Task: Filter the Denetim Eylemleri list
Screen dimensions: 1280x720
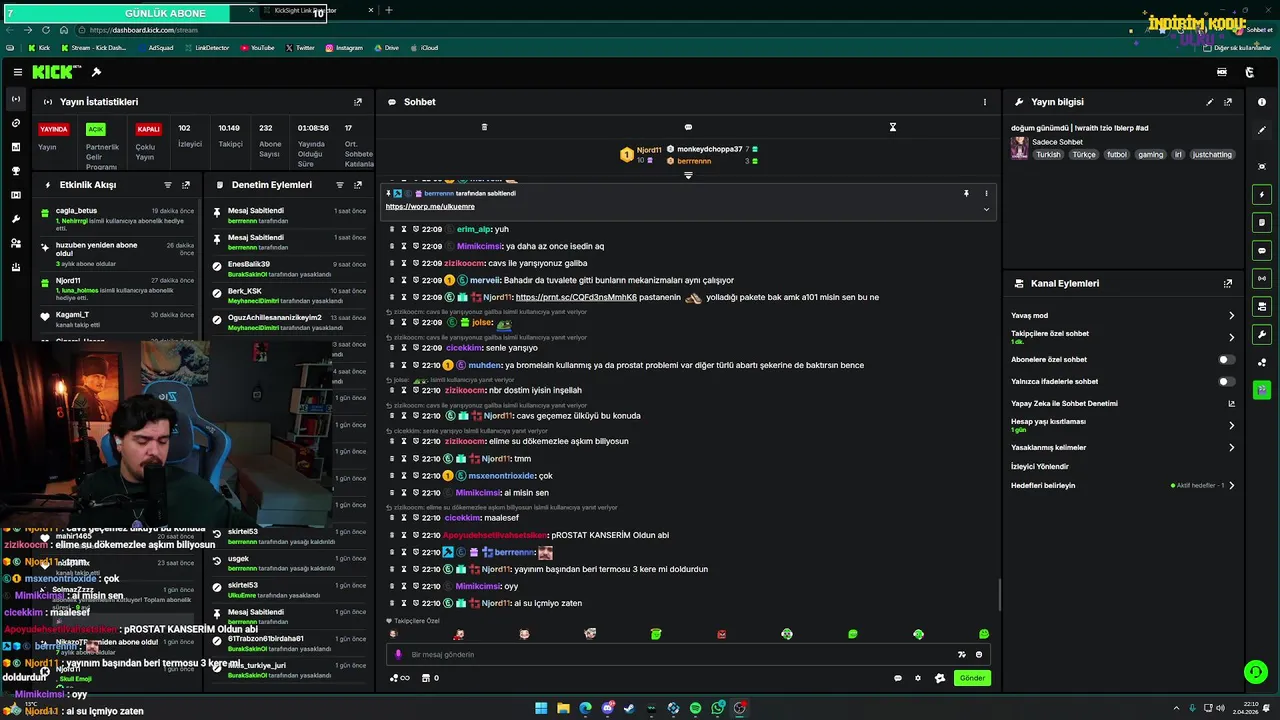Action: pyautogui.click(x=340, y=185)
